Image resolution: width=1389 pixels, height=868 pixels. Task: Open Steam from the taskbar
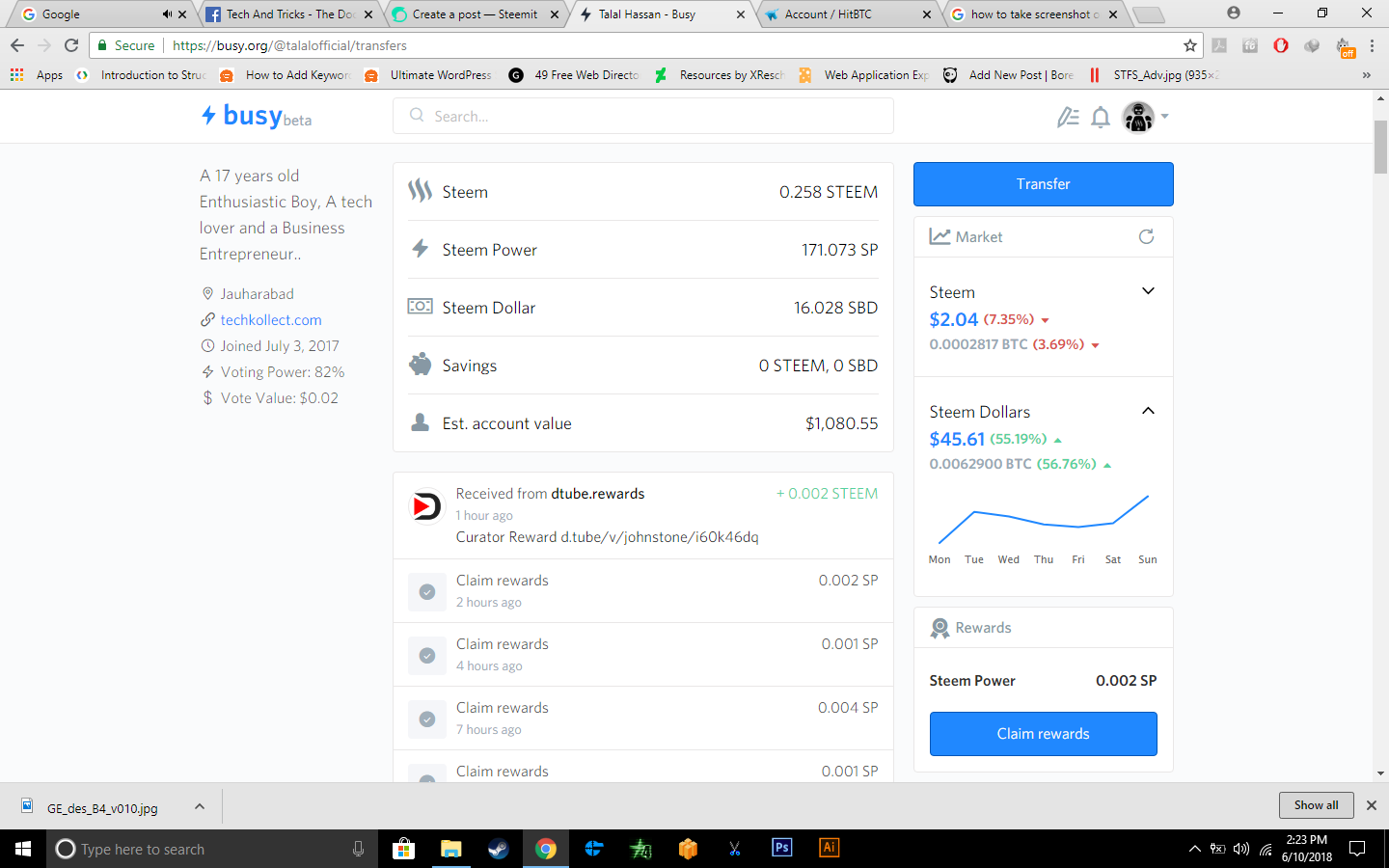pyautogui.click(x=498, y=849)
